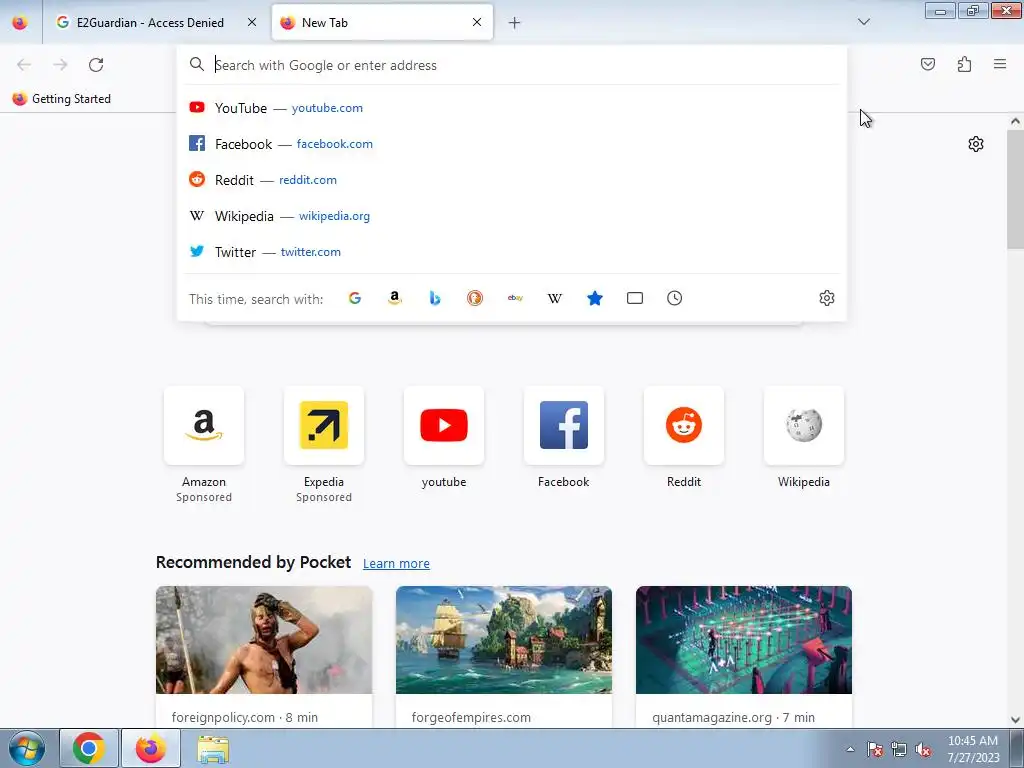Image resolution: width=1024 pixels, height=768 pixels.
Task: Open the Firefox application menu
Action: click(x=1000, y=64)
